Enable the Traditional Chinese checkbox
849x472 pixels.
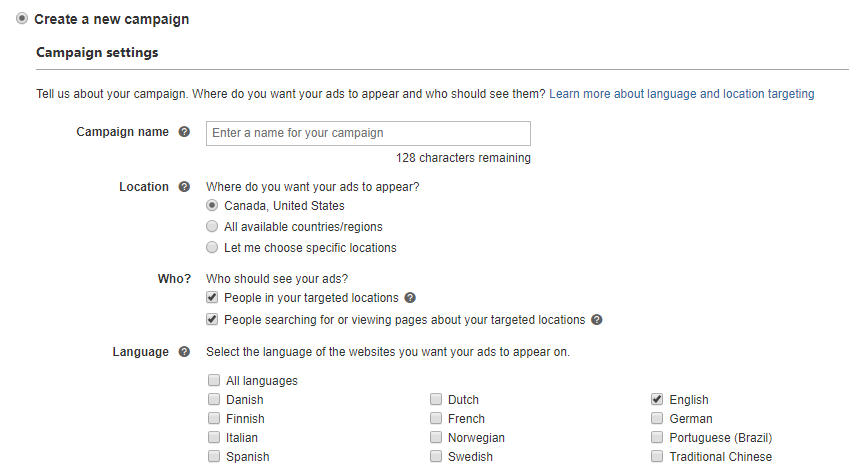[657, 456]
